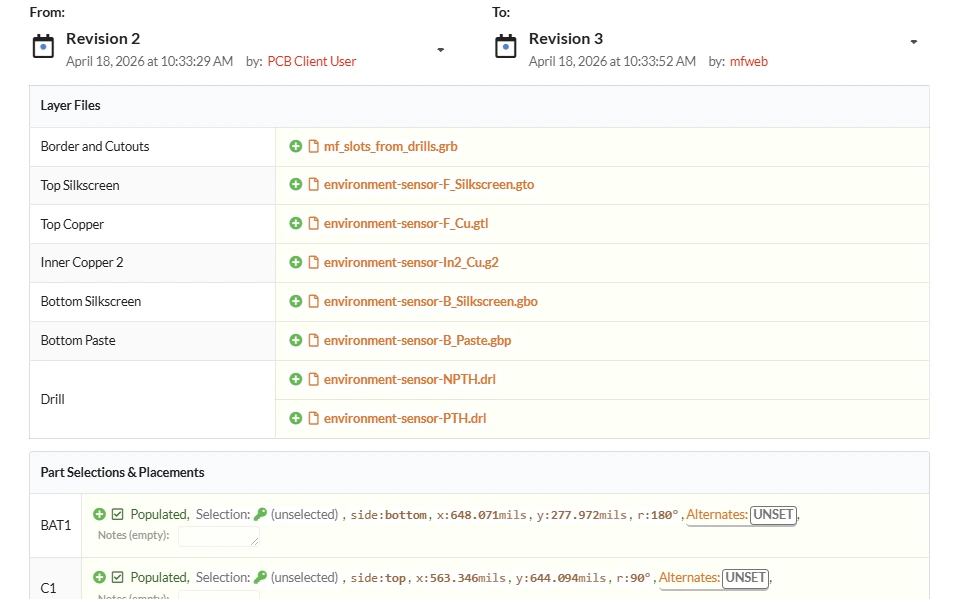Image resolution: width=959 pixels, height=599 pixels.
Task: Open environment-sensor-NPTH.drl link
Action: pos(409,379)
